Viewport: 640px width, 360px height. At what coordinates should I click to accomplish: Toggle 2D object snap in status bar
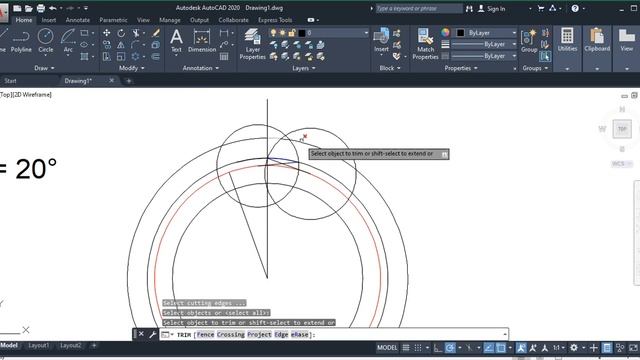[501, 348]
